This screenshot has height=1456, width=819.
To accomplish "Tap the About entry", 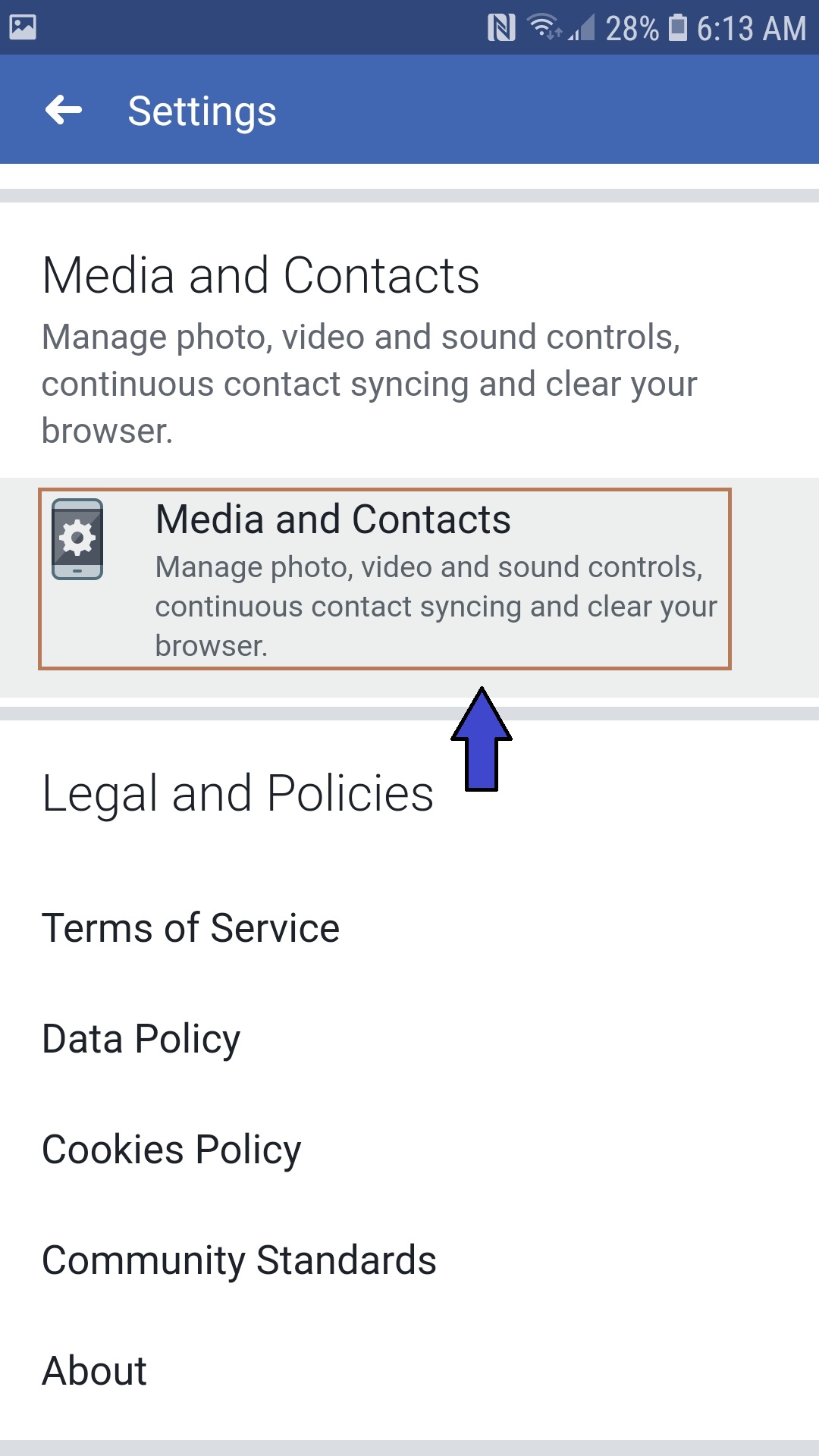I will [94, 1370].
